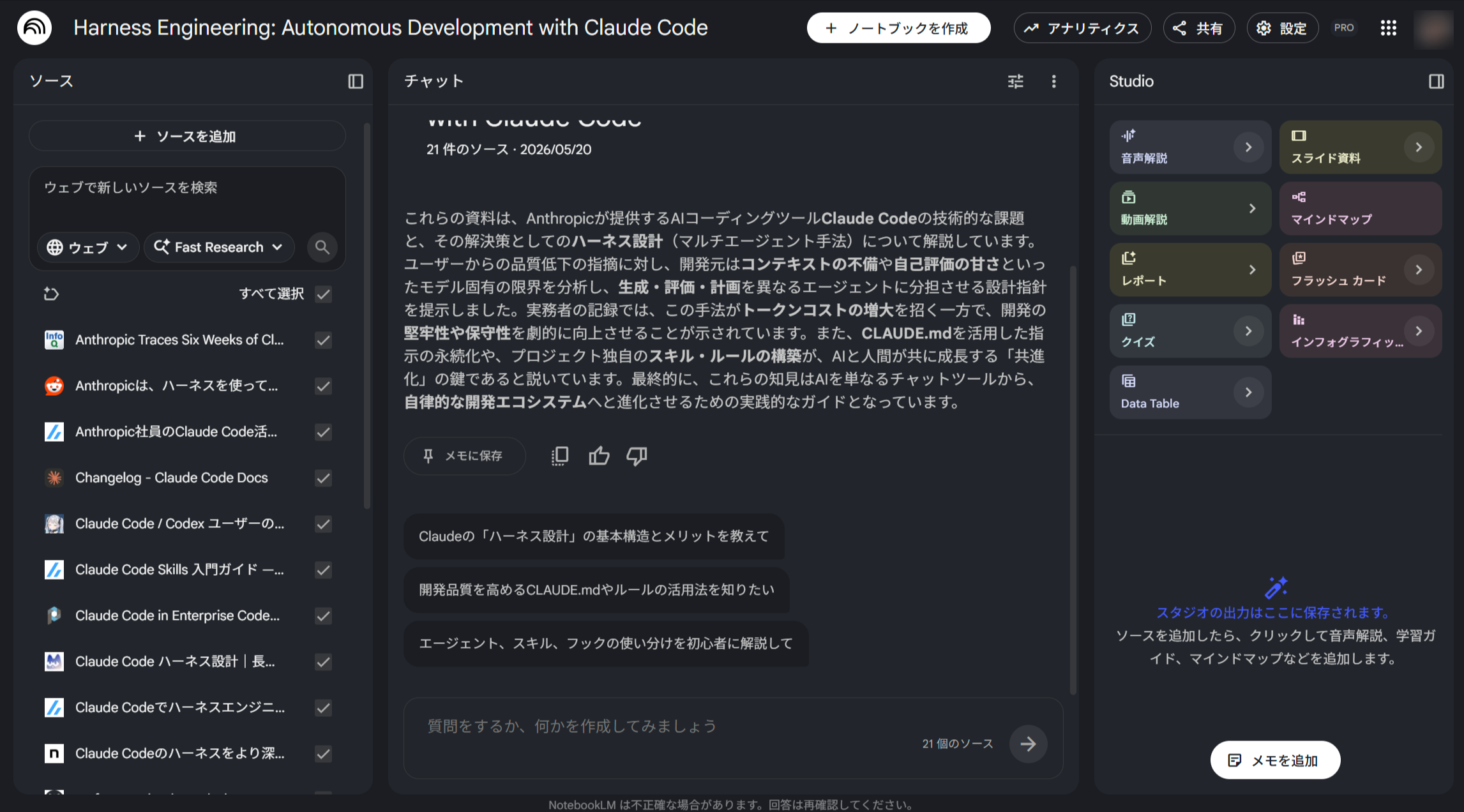This screenshot has height=812, width=1464.
Task: Click ノートブックを作成 button
Action: [898, 28]
